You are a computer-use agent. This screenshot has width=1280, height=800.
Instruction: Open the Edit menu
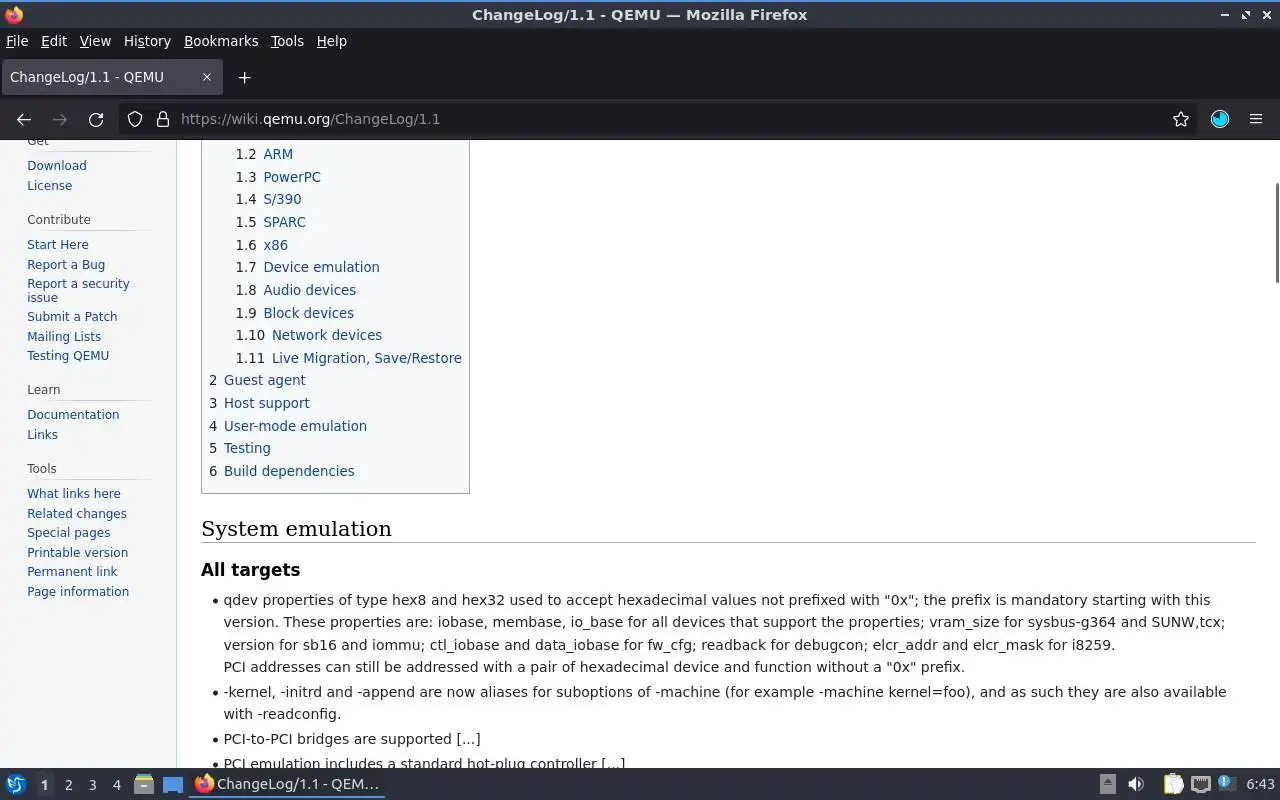pos(54,41)
